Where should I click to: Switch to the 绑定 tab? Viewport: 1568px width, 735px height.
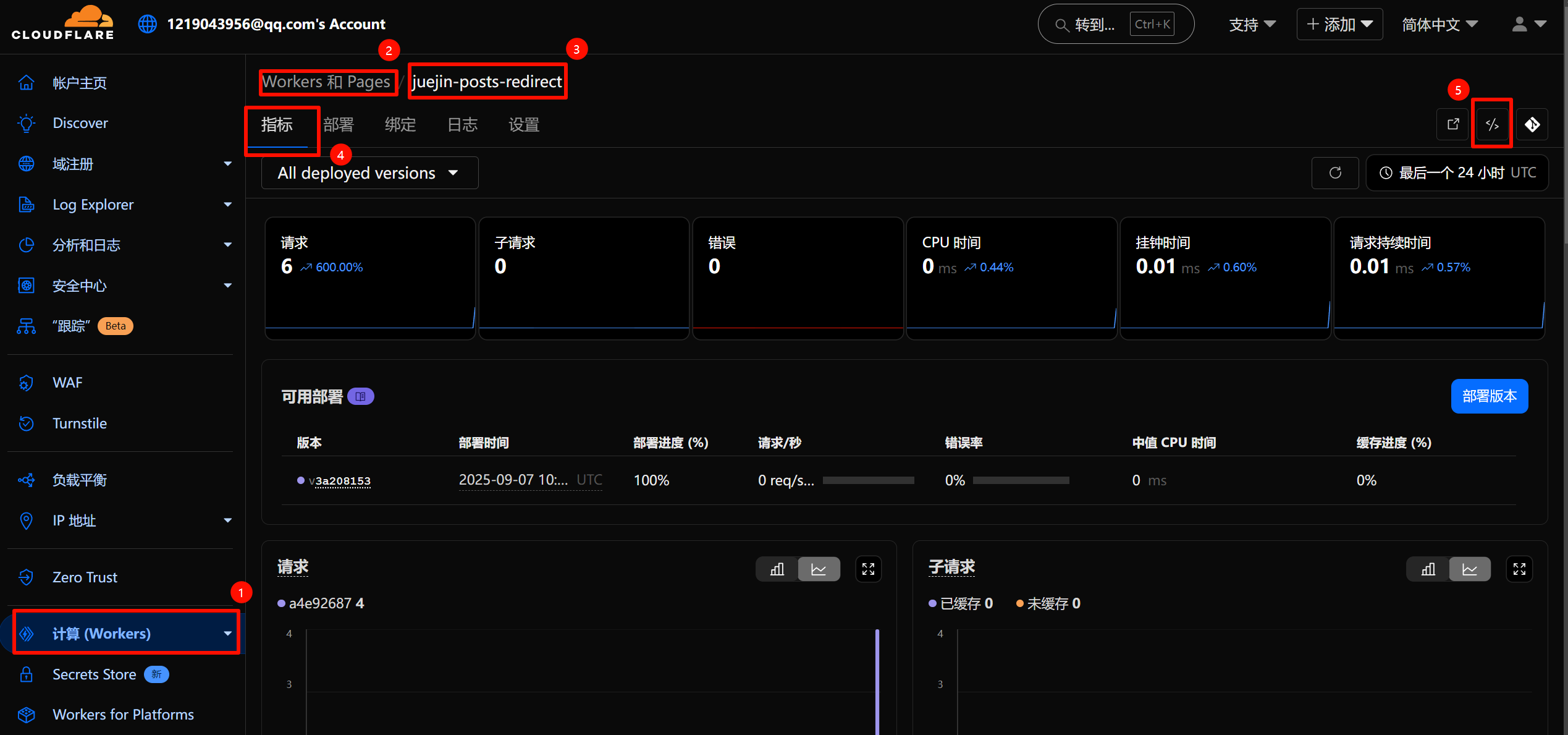click(x=400, y=125)
